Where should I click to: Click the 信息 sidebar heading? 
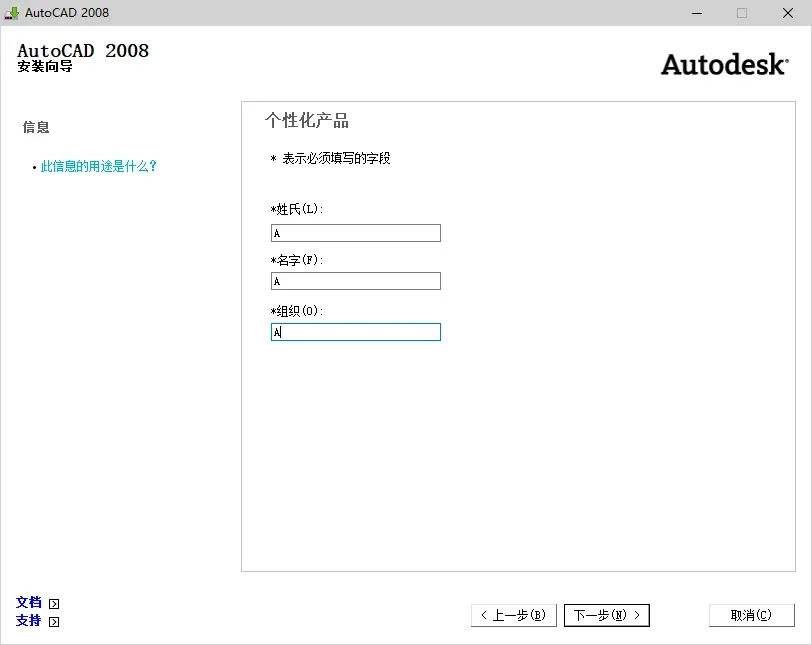point(36,127)
